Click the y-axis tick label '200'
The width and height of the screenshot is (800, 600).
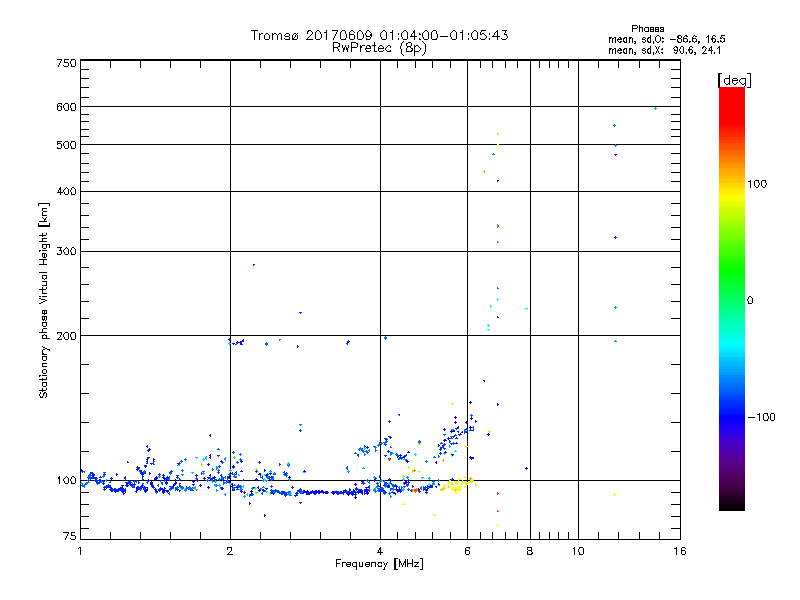(x=66, y=336)
